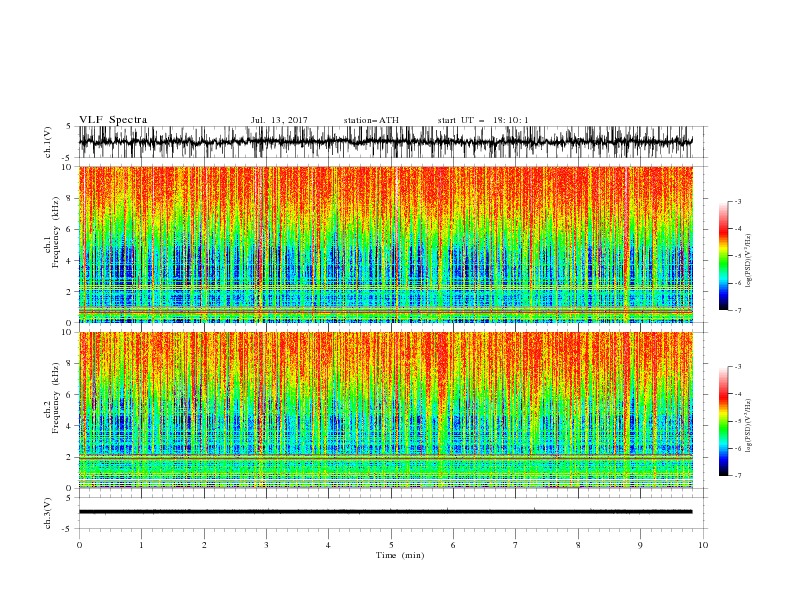Click the ch.2 horizontal line at 2 kHz
The image size is (792, 612).
tap(385, 456)
